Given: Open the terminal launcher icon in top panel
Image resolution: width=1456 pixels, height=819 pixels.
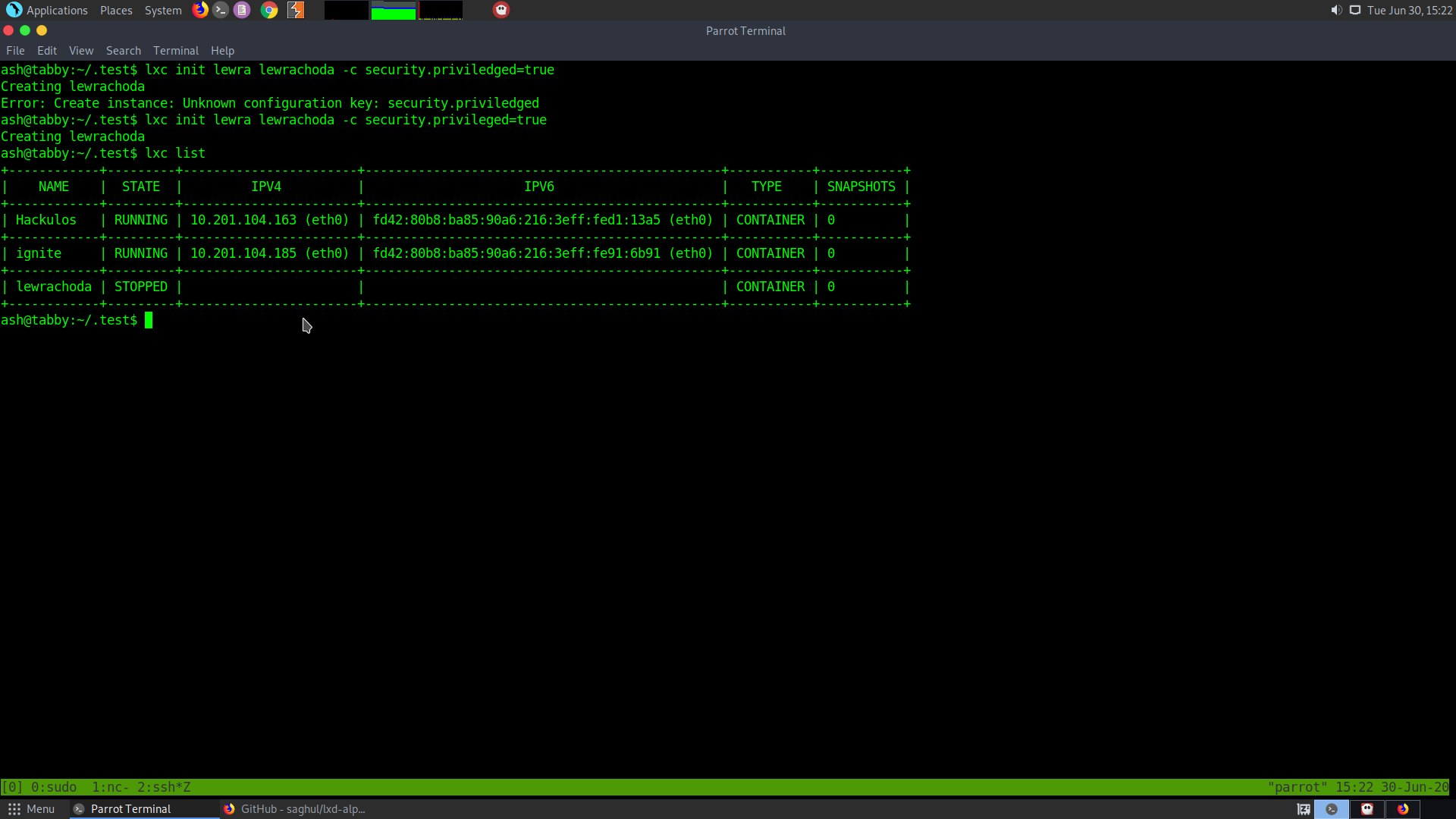Looking at the screenshot, I should 221,10.
